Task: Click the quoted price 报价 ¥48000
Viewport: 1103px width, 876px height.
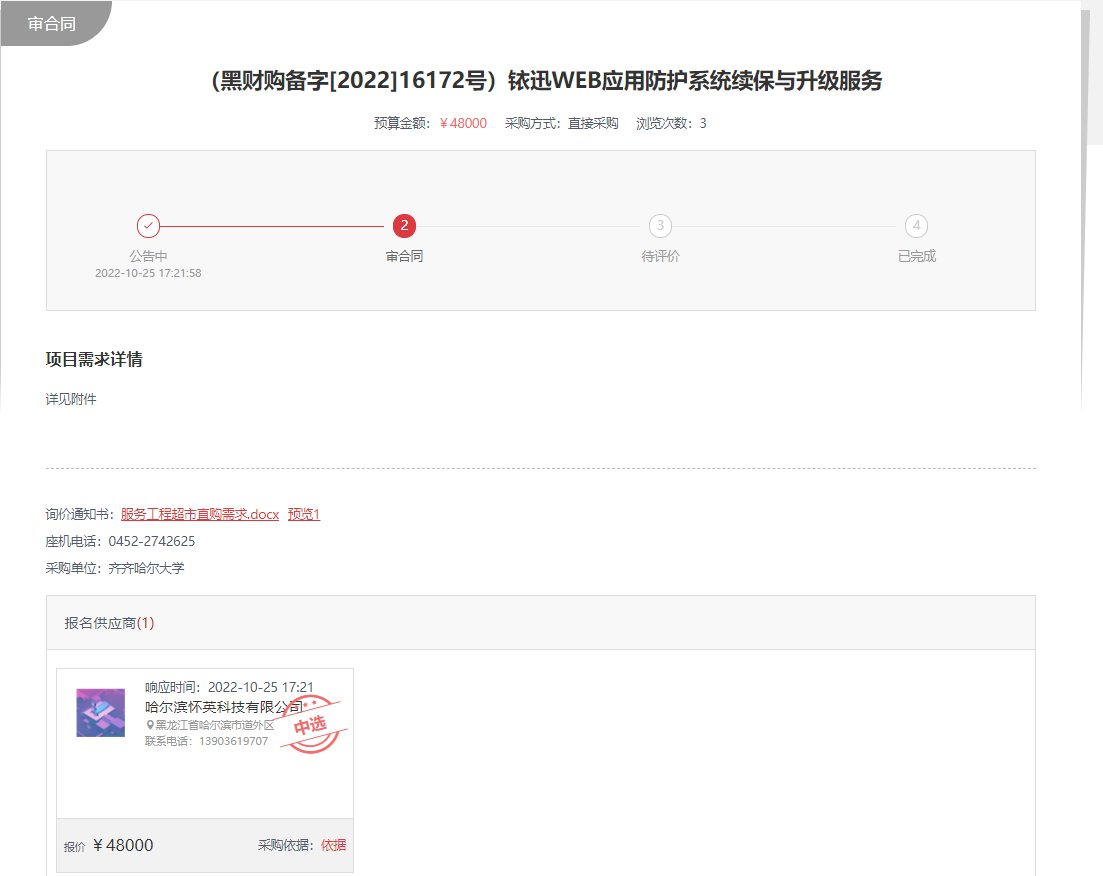Action: (x=120, y=845)
